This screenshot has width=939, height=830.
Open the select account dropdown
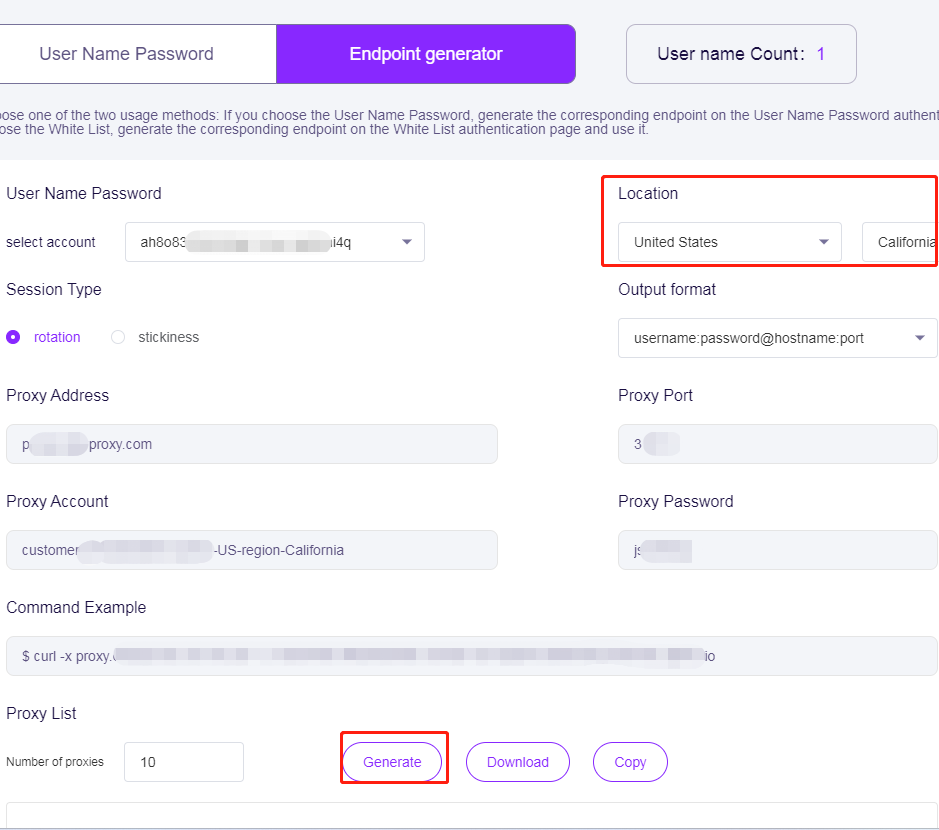275,242
